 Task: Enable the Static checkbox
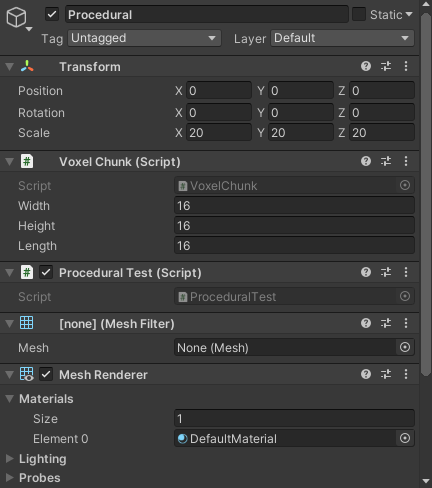pyautogui.click(x=359, y=14)
